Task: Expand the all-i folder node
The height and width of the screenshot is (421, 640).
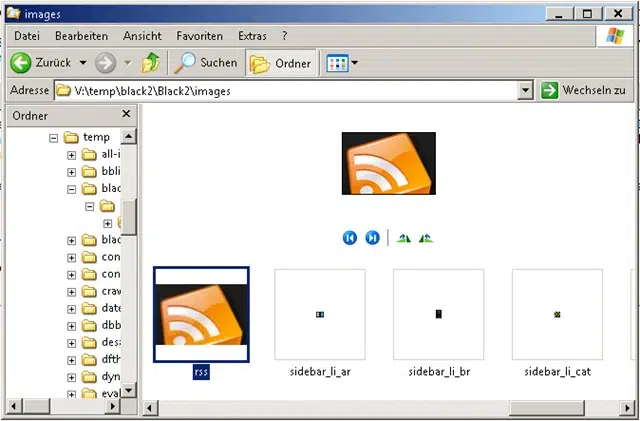Action: tap(71, 154)
